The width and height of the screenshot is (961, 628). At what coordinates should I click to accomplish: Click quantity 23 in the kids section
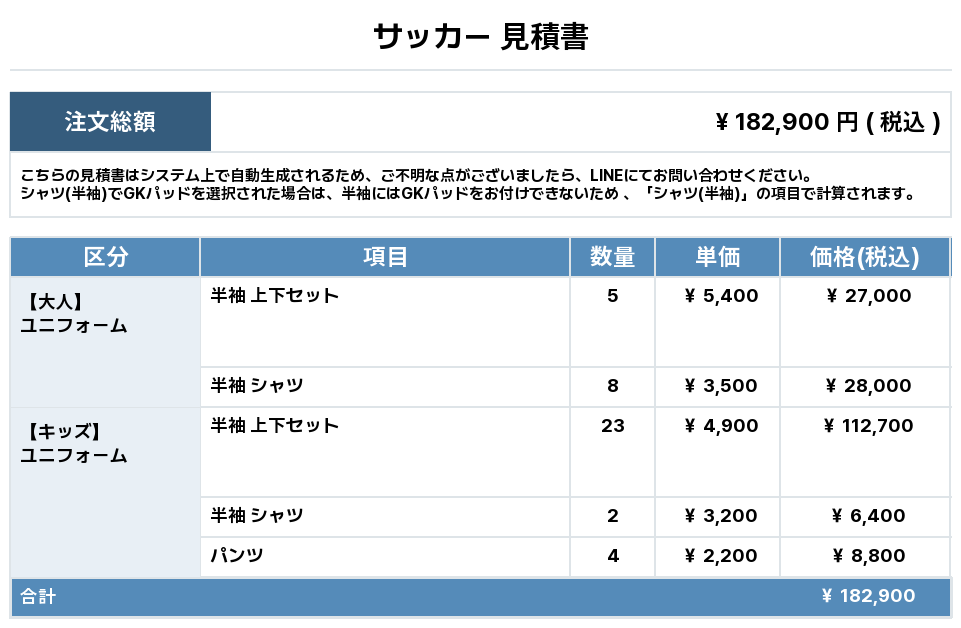coord(612,426)
